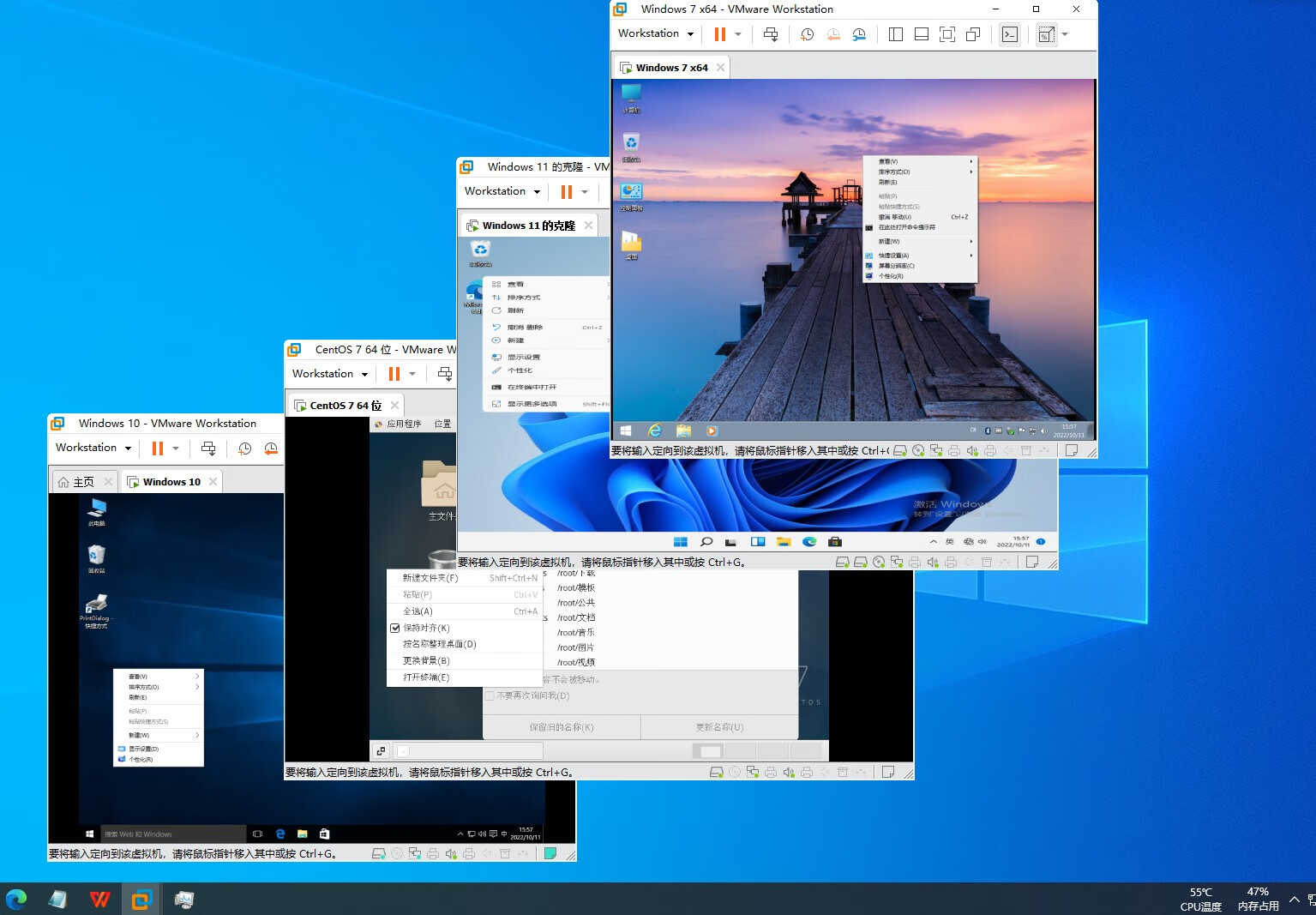
Task: Check the 不要再次询问我 checkbox
Action: pos(490,695)
